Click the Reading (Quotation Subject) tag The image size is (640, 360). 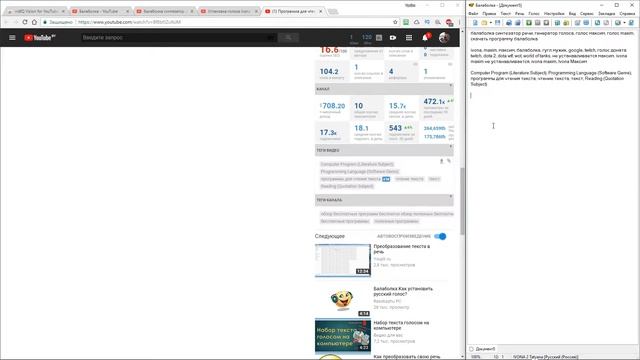tap(347, 186)
